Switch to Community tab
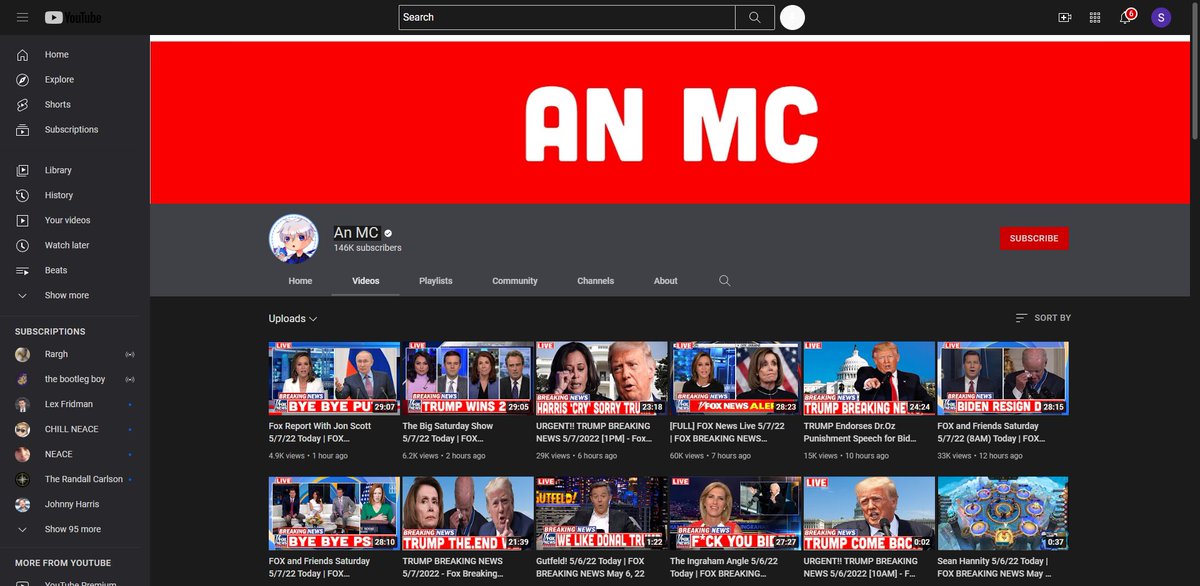The height and width of the screenshot is (586, 1200). click(515, 281)
